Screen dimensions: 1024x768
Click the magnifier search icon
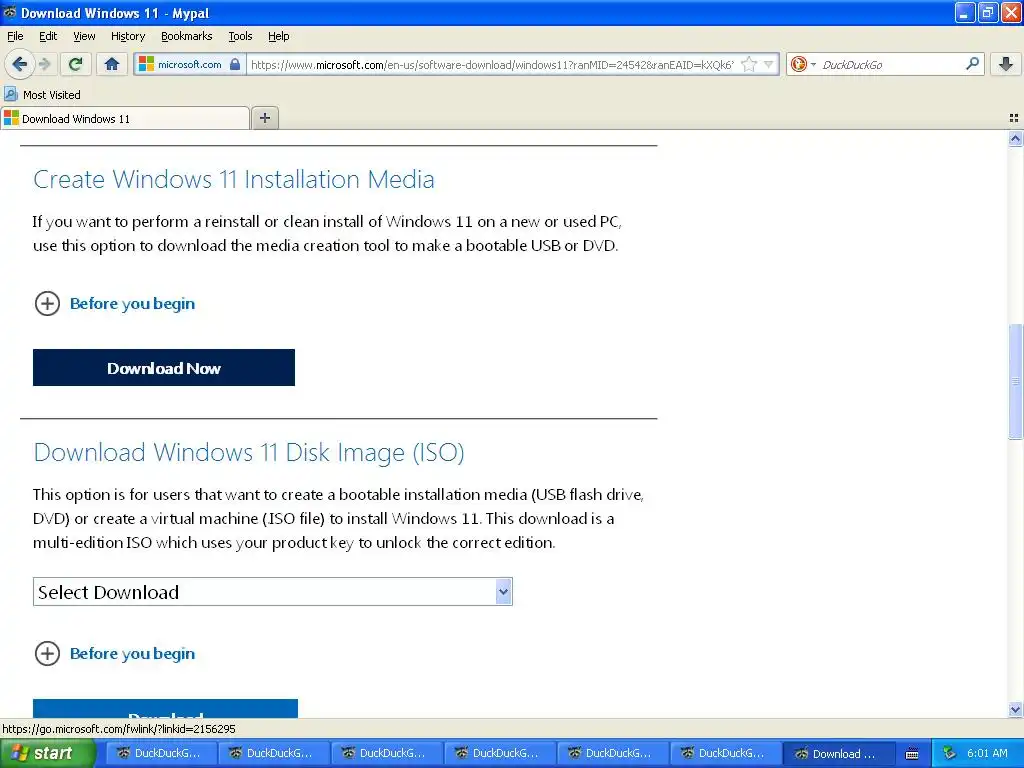click(x=972, y=64)
